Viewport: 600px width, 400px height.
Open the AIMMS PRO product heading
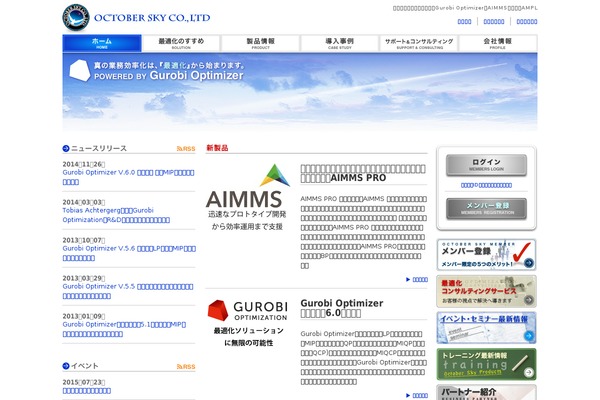coord(363,173)
